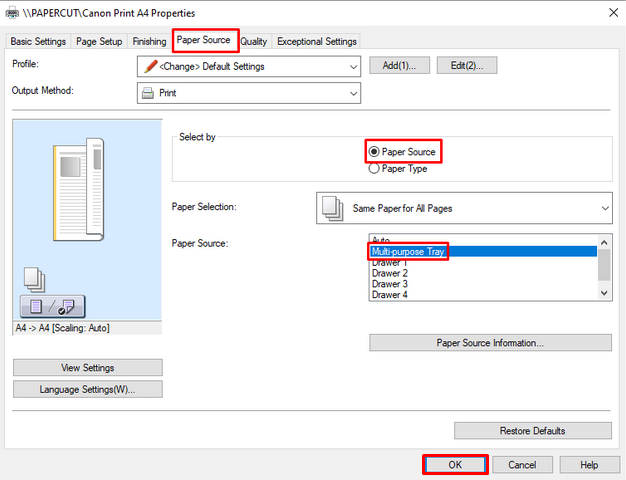
Task: Switch to the Quality tab
Action: pos(254,42)
